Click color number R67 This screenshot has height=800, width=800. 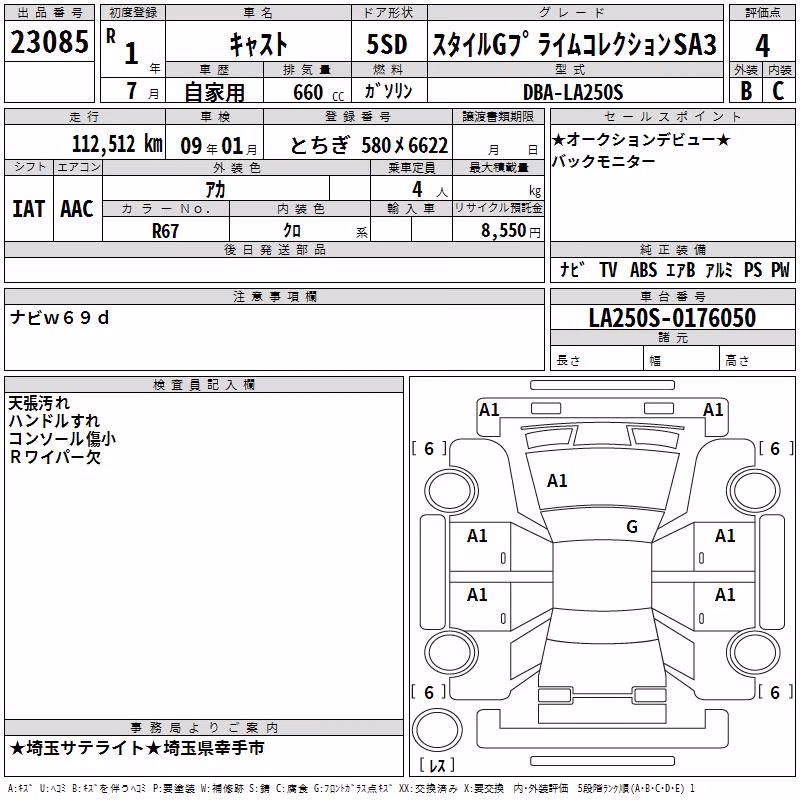click(165, 231)
